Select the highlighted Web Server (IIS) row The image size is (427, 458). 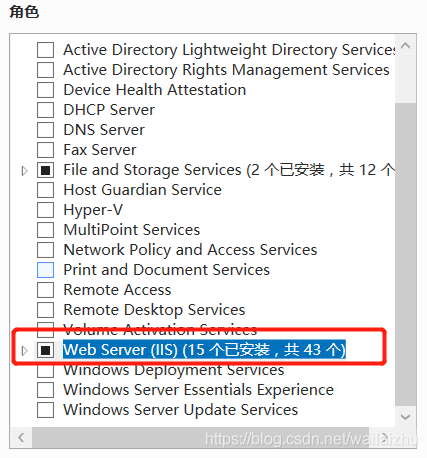coord(204,350)
